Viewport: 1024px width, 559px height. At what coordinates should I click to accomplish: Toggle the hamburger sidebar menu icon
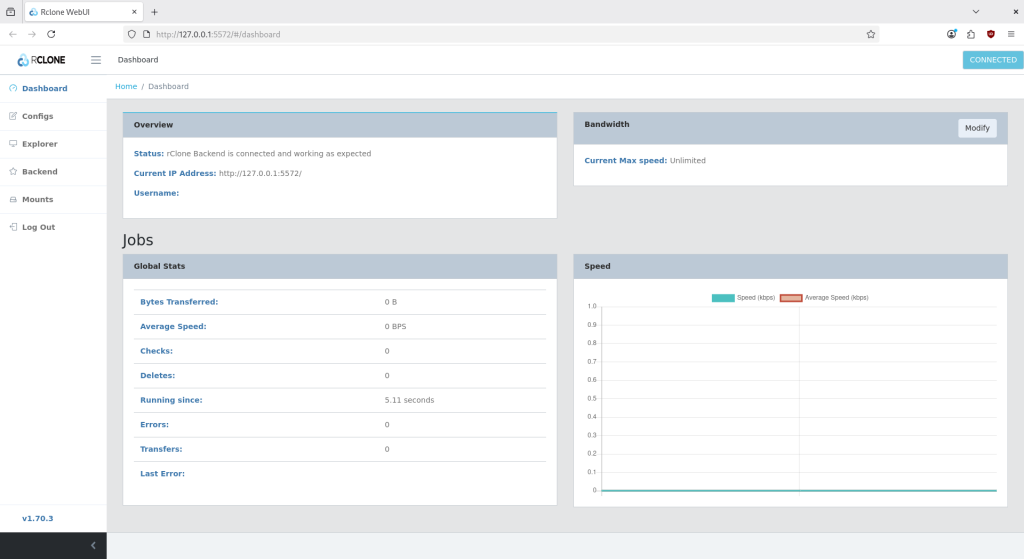tap(96, 60)
